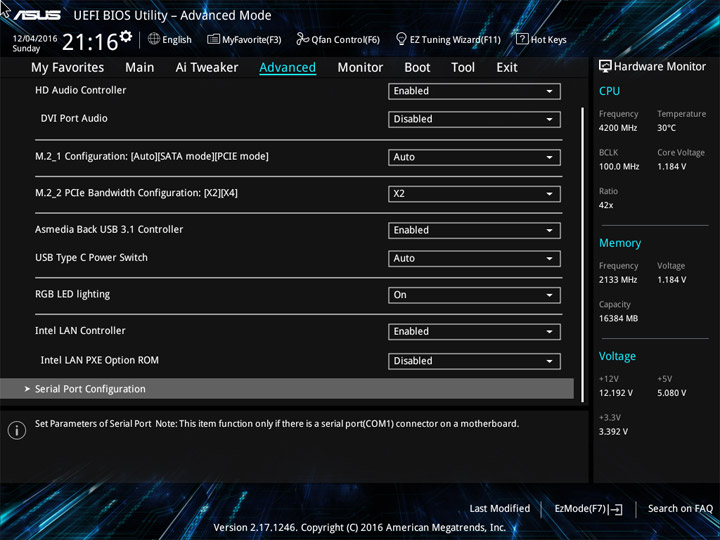The image size is (720, 540).
Task: Click the DVI Port Audio label
Action: pyautogui.click(x=74, y=118)
